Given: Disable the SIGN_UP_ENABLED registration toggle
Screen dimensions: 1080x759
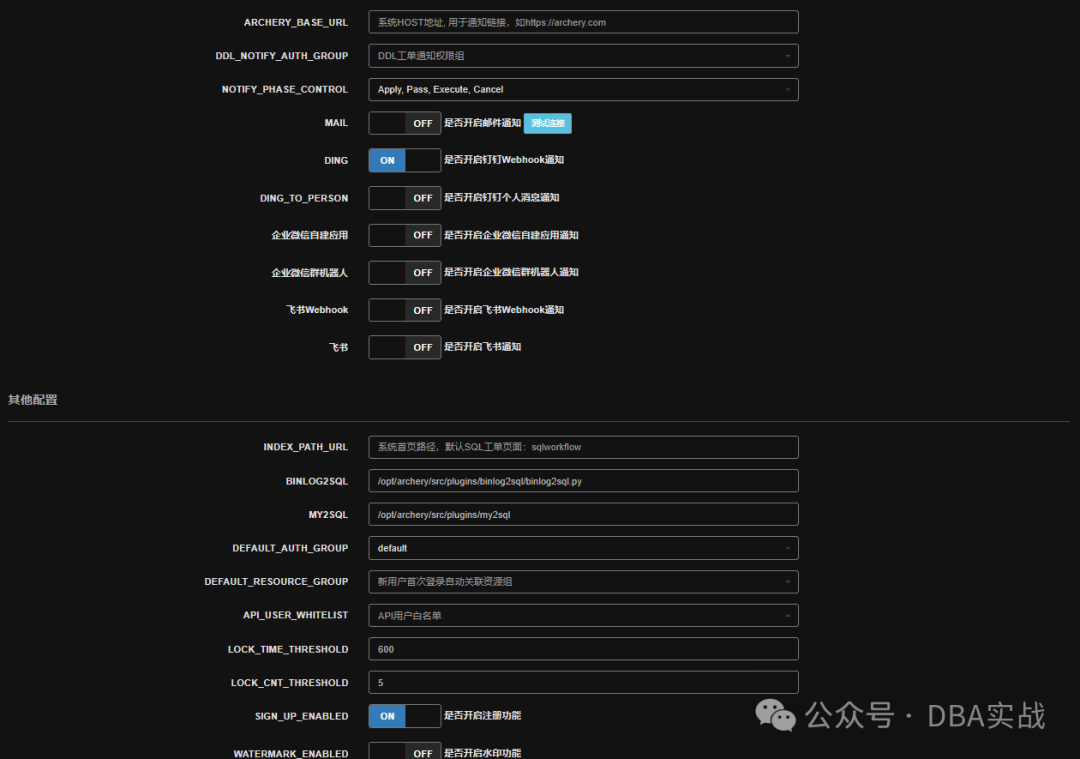Looking at the screenshot, I should (404, 716).
